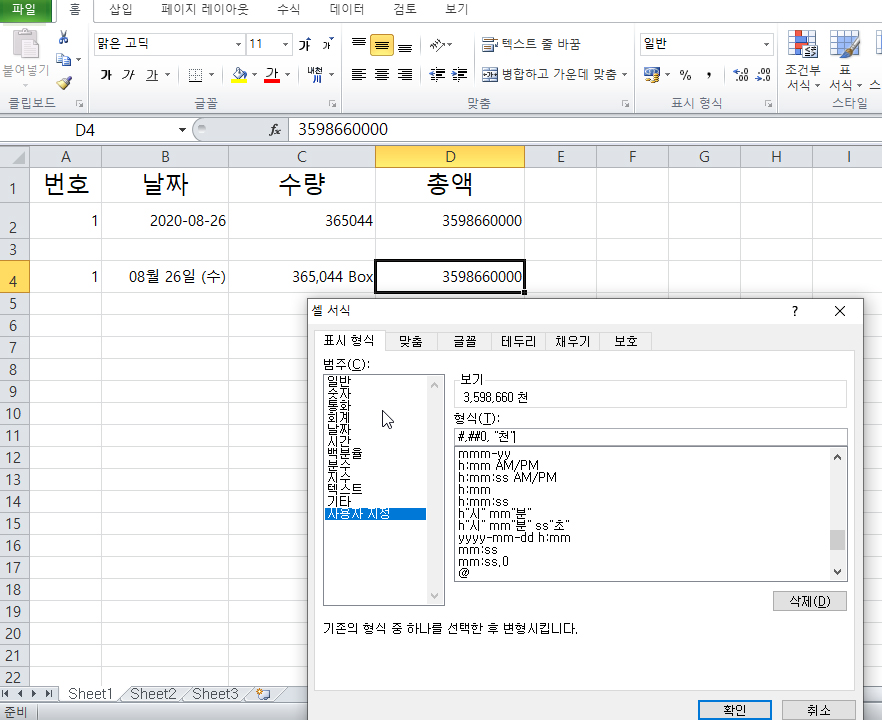Click the 삭제(D) button
This screenshot has width=882, height=720.
coord(809,601)
